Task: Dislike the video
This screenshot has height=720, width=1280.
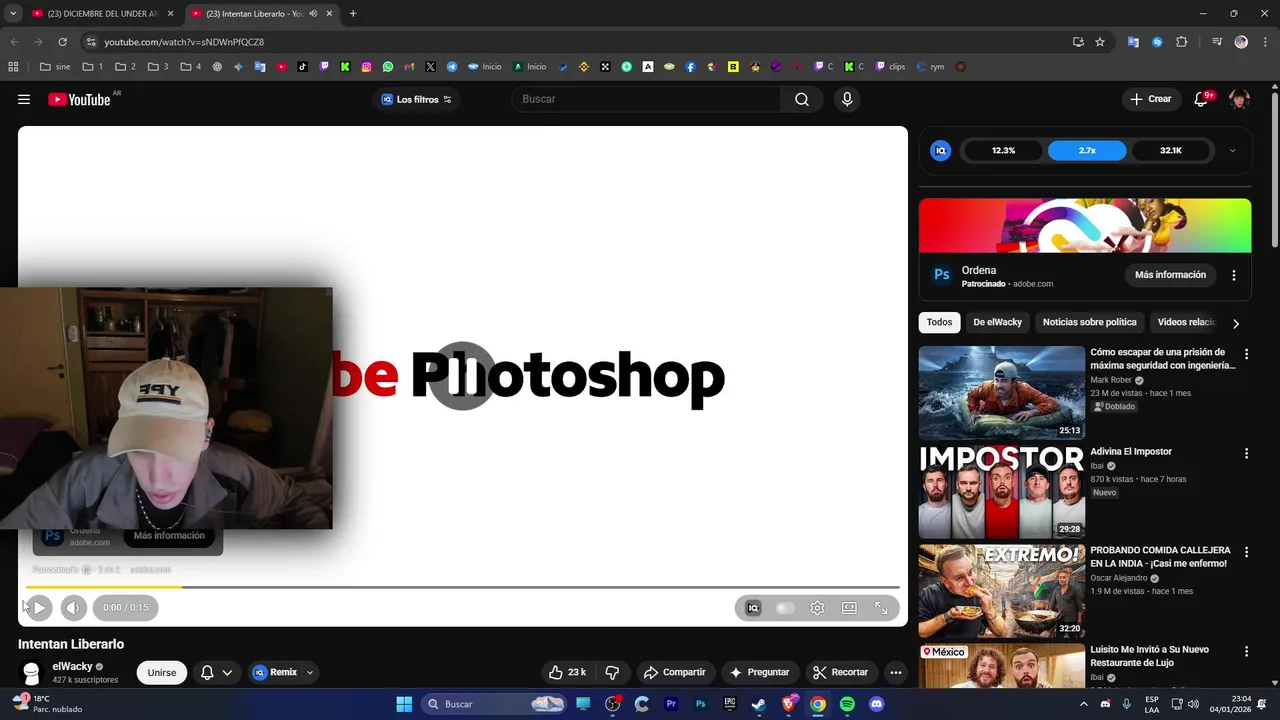Action: pyautogui.click(x=612, y=672)
